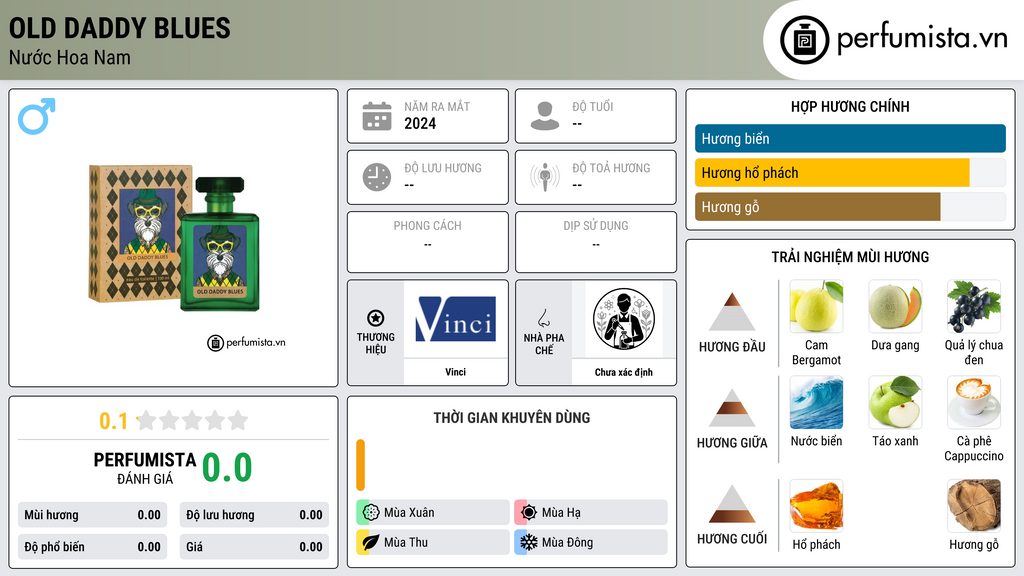Click the Hương đầu pyramid icon
The width and height of the screenshot is (1024, 576).
click(x=732, y=312)
